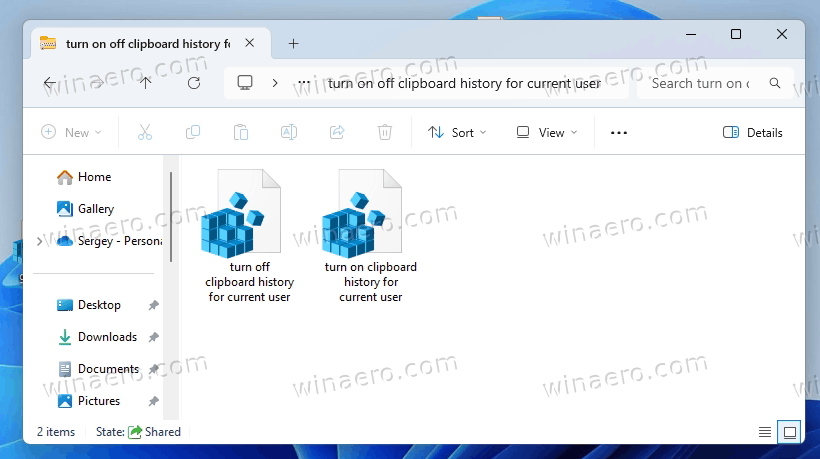Close the File Explorer window
Viewport: 820px width, 459px height.
coord(782,35)
